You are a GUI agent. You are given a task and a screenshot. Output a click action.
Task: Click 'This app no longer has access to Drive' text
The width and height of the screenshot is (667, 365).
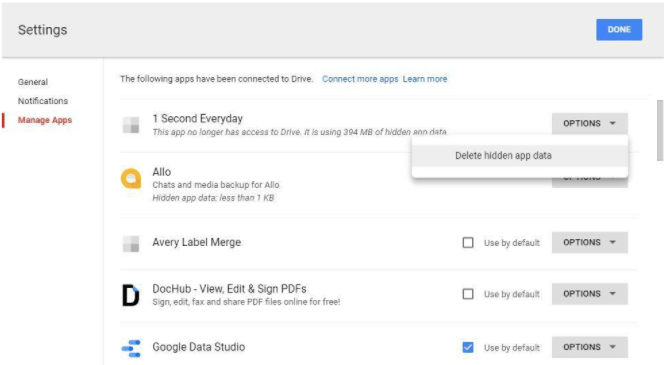[x=299, y=132]
